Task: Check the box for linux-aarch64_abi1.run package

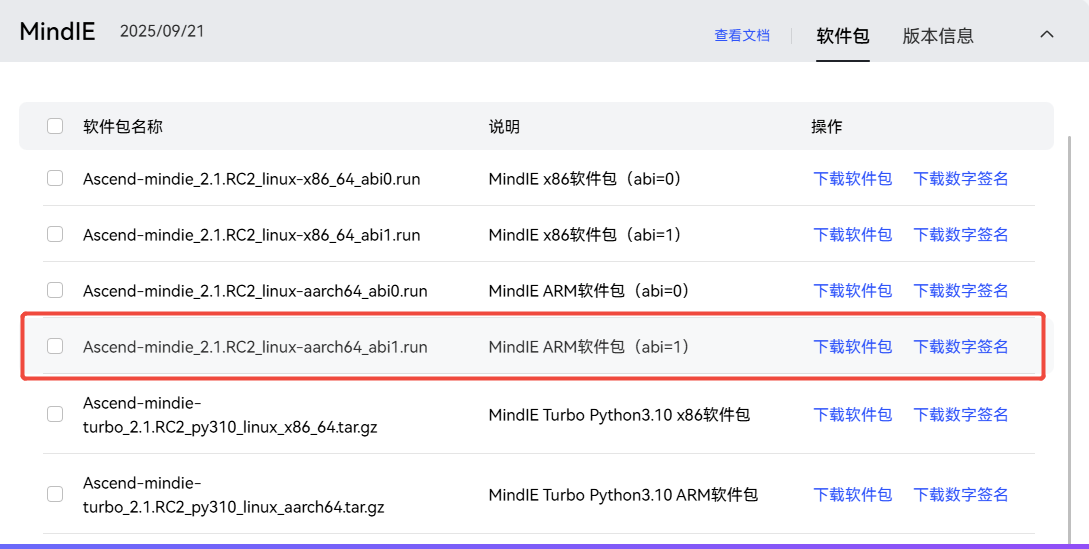Action: click(55, 345)
